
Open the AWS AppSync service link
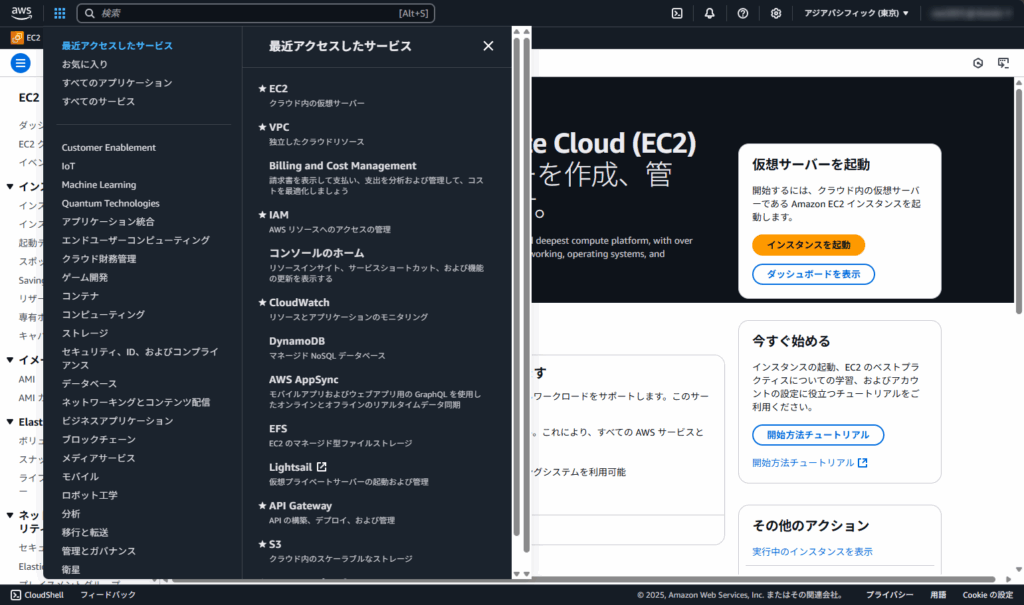304,380
